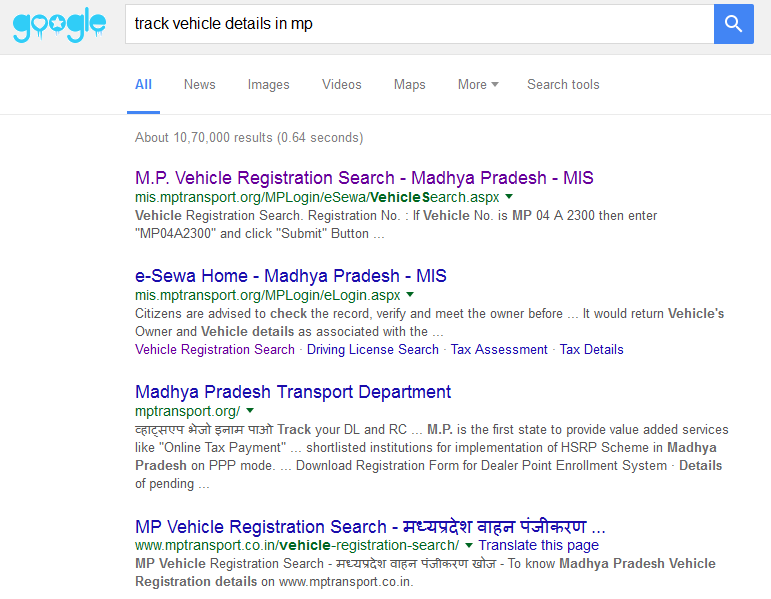Screen dimensions: 771x599
Task: Click the www.mptransport.co.in vehicle-registration-search URL text
Action: (297, 545)
